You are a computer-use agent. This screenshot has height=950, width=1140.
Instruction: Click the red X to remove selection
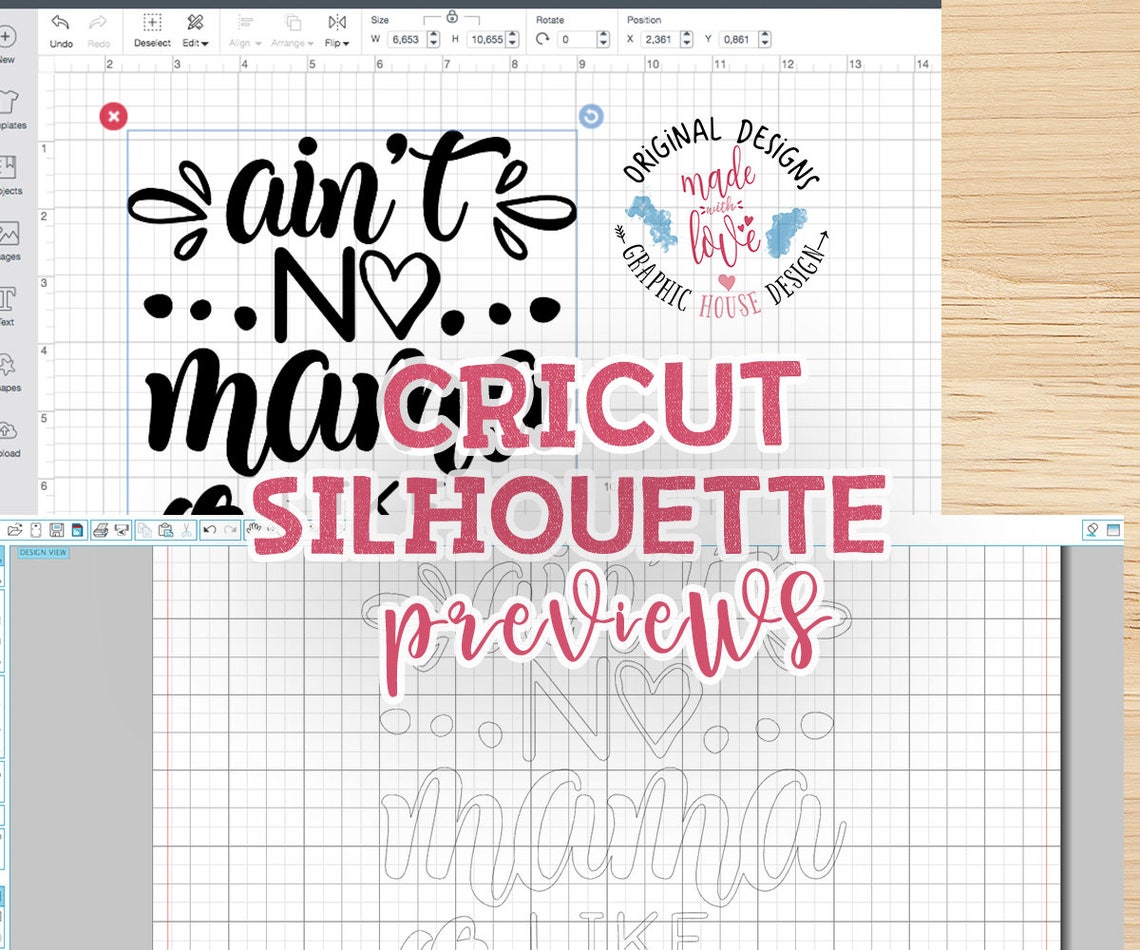click(x=113, y=115)
